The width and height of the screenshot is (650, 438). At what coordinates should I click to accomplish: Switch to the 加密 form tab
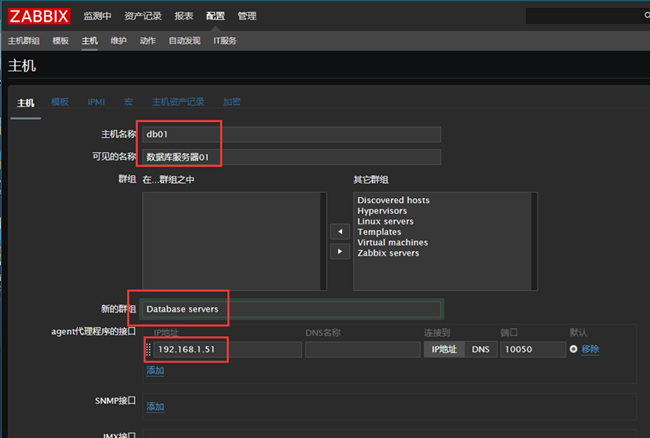[x=232, y=102]
